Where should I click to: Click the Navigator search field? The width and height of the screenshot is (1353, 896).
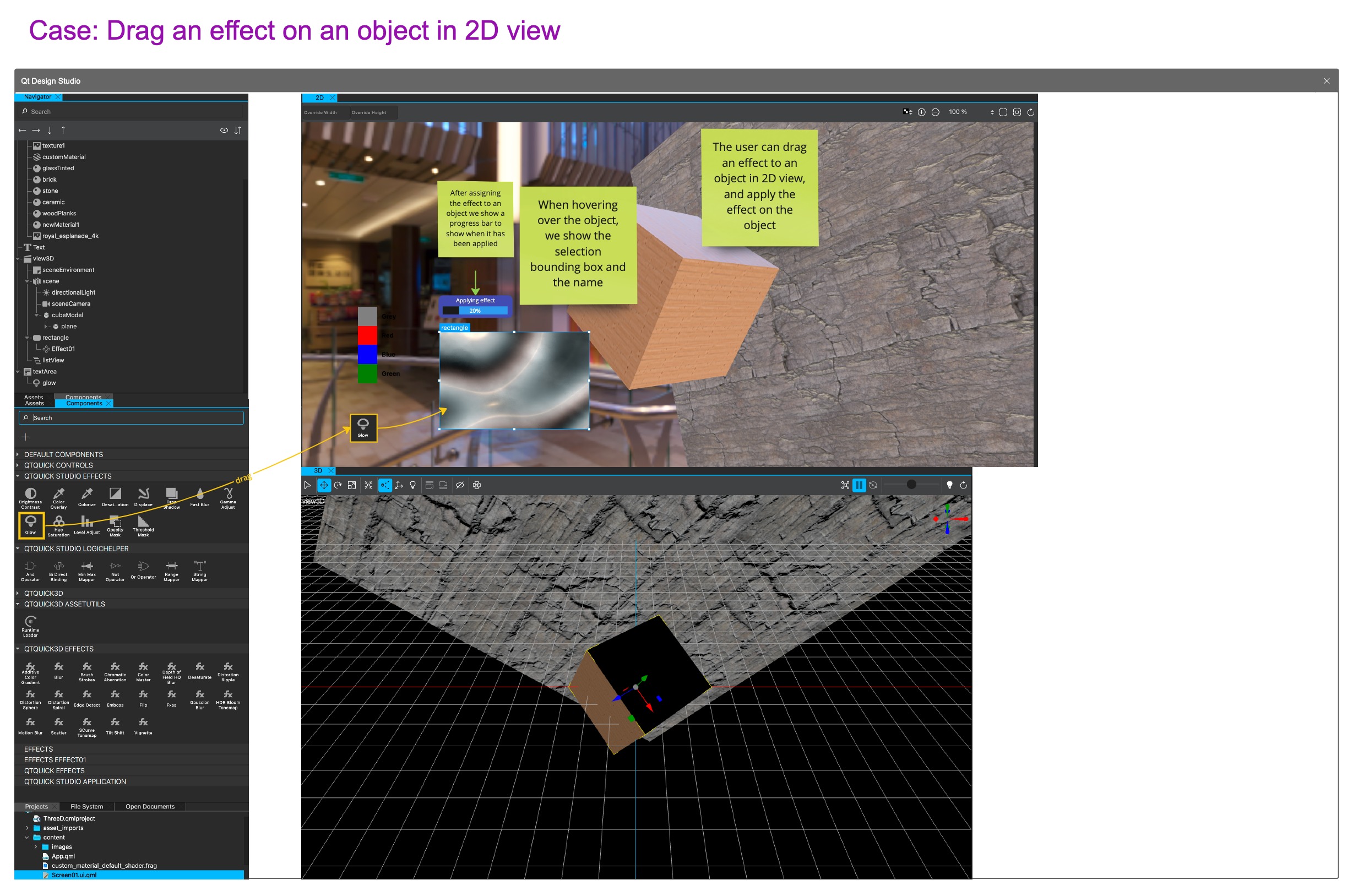tap(132, 111)
